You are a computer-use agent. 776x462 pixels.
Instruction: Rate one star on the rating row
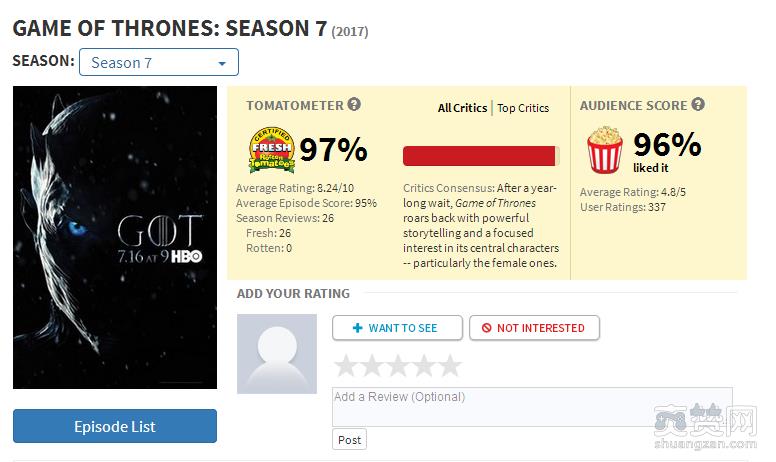[x=346, y=365]
